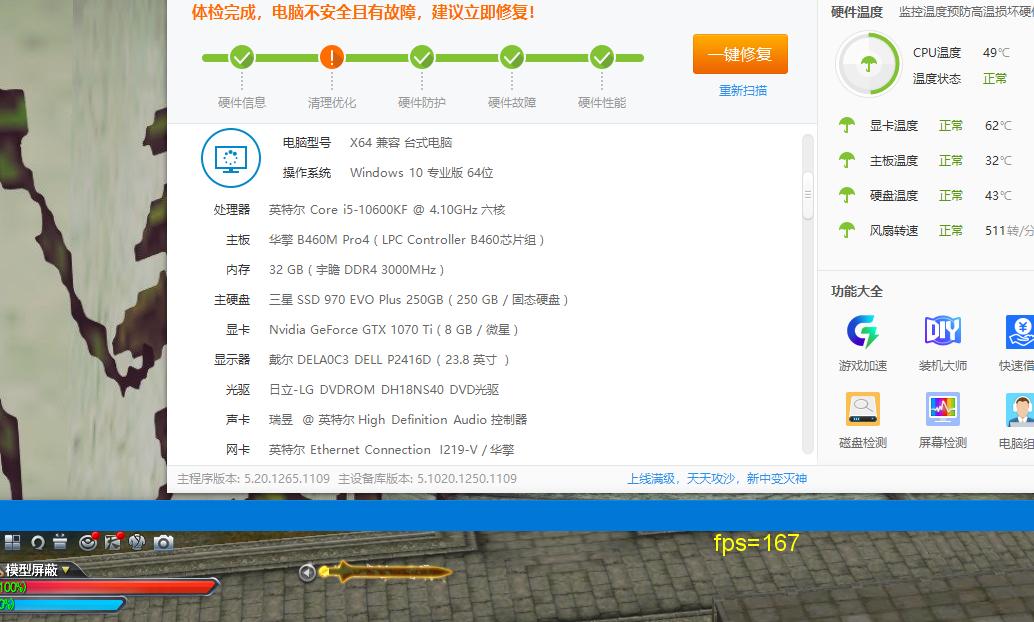
Task: Click the computer monitor model icon
Action: 231,158
